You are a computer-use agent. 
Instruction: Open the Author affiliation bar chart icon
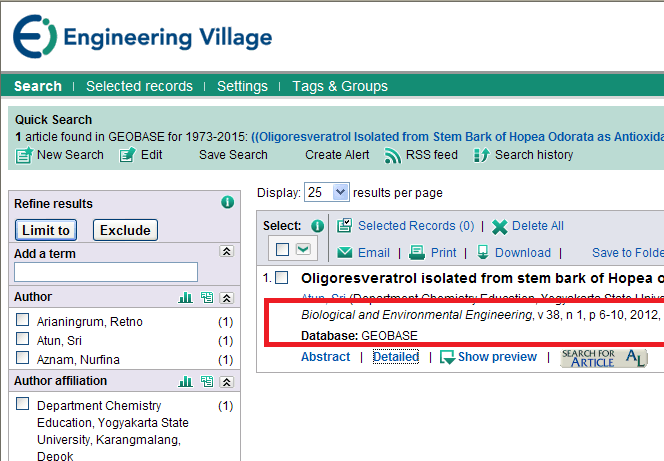(x=185, y=382)
